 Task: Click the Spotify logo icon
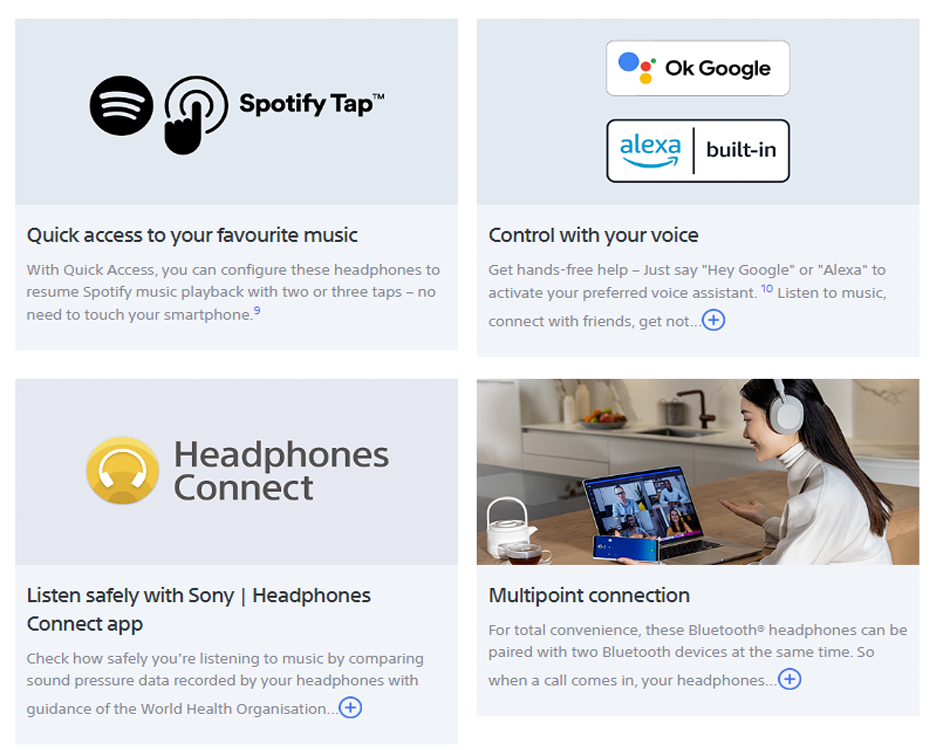pos(121,105)
